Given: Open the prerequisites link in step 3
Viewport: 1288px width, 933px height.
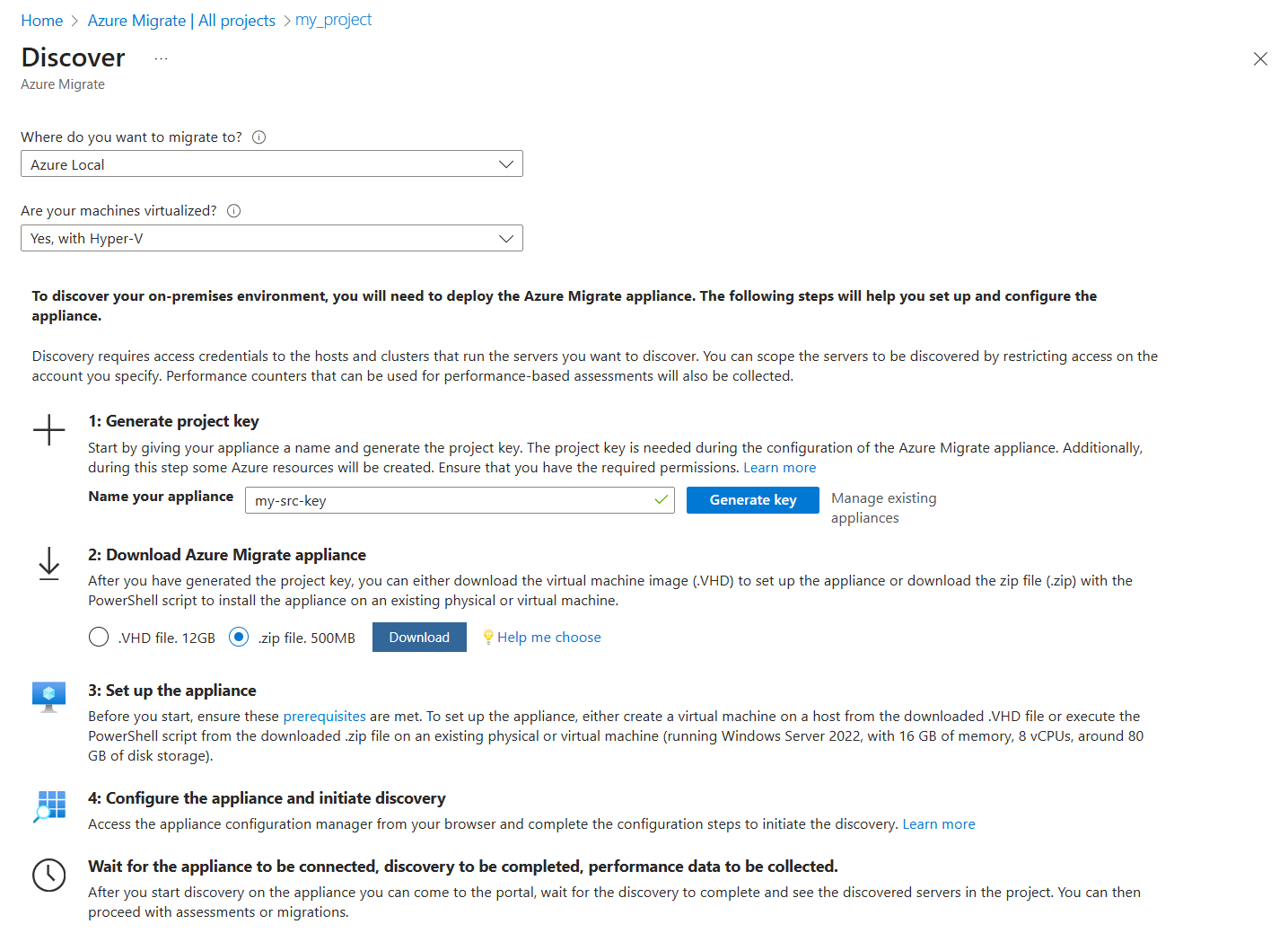Looking at the screenshot, I should point(324,717).
